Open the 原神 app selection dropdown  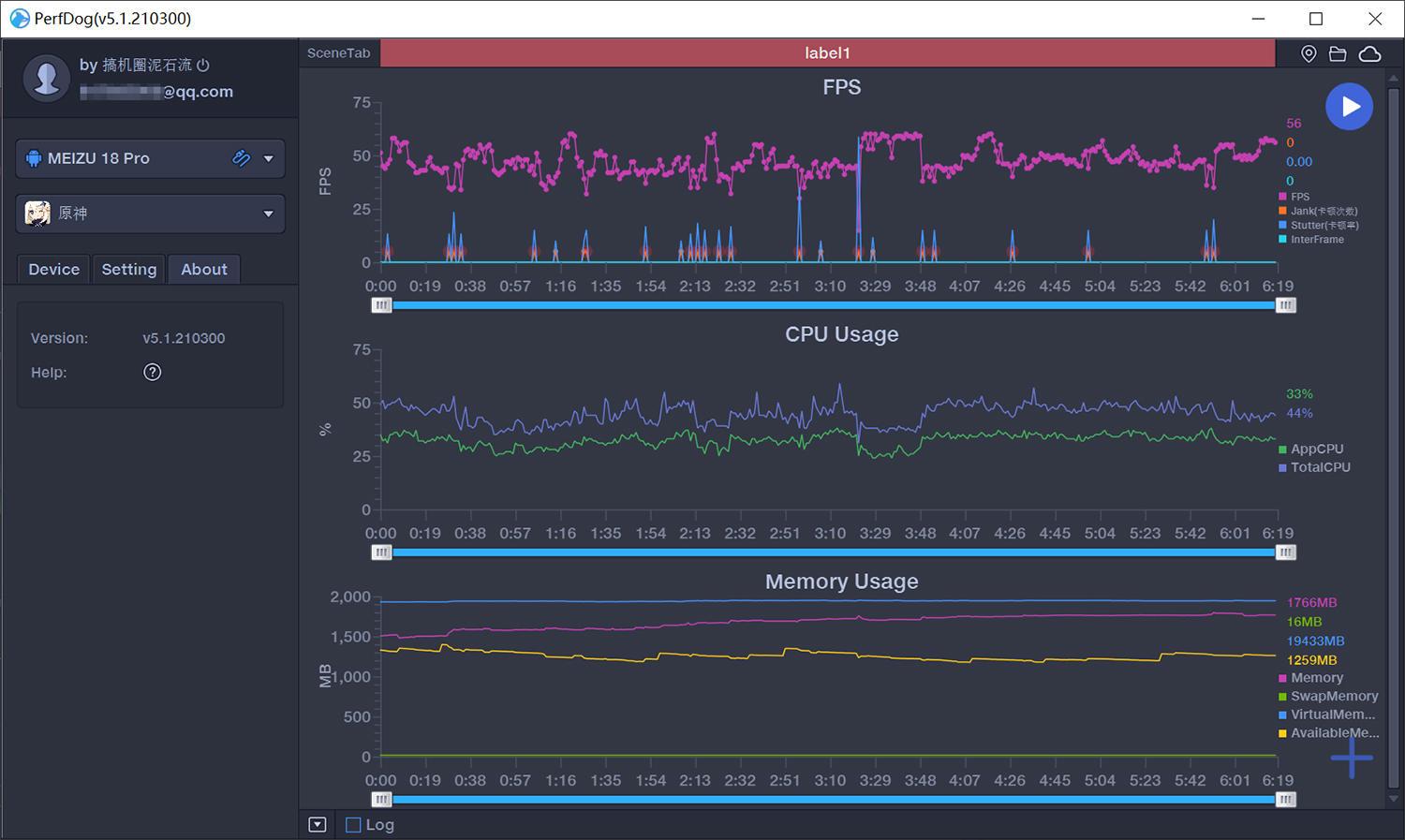tap(269, 214)
